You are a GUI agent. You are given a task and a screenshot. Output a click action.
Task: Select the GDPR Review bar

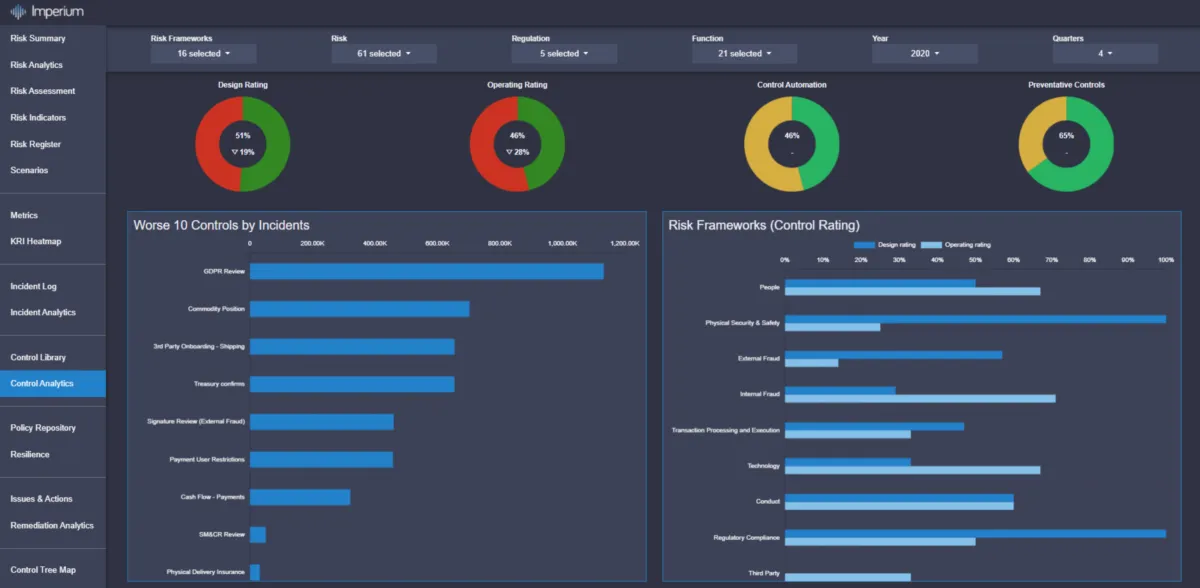pyautogui.click(x=427, y=271)
